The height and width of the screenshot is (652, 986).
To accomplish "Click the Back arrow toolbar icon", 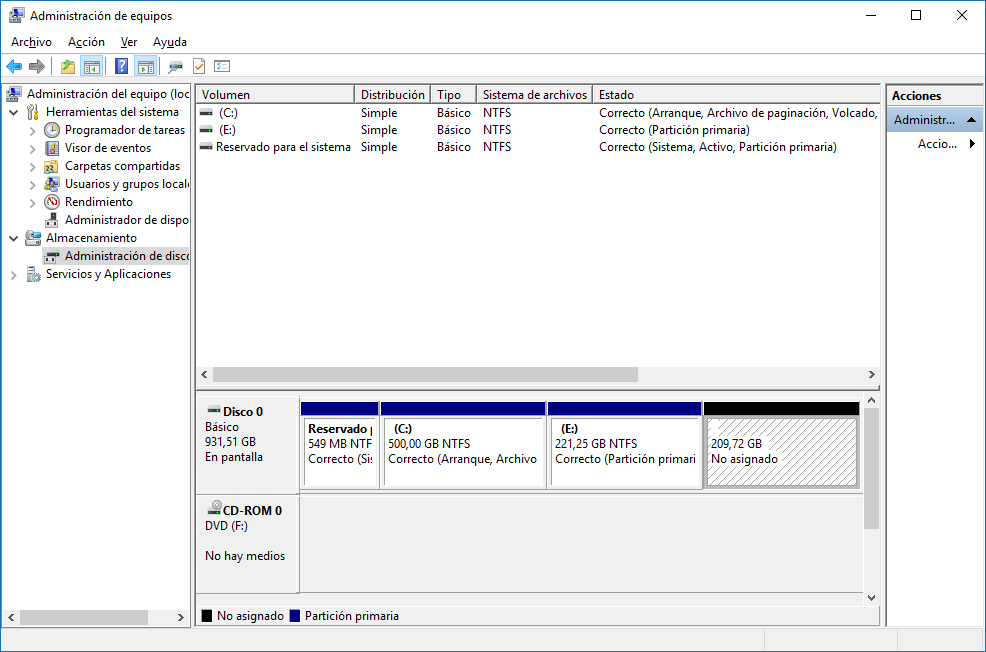I will 14,66.
